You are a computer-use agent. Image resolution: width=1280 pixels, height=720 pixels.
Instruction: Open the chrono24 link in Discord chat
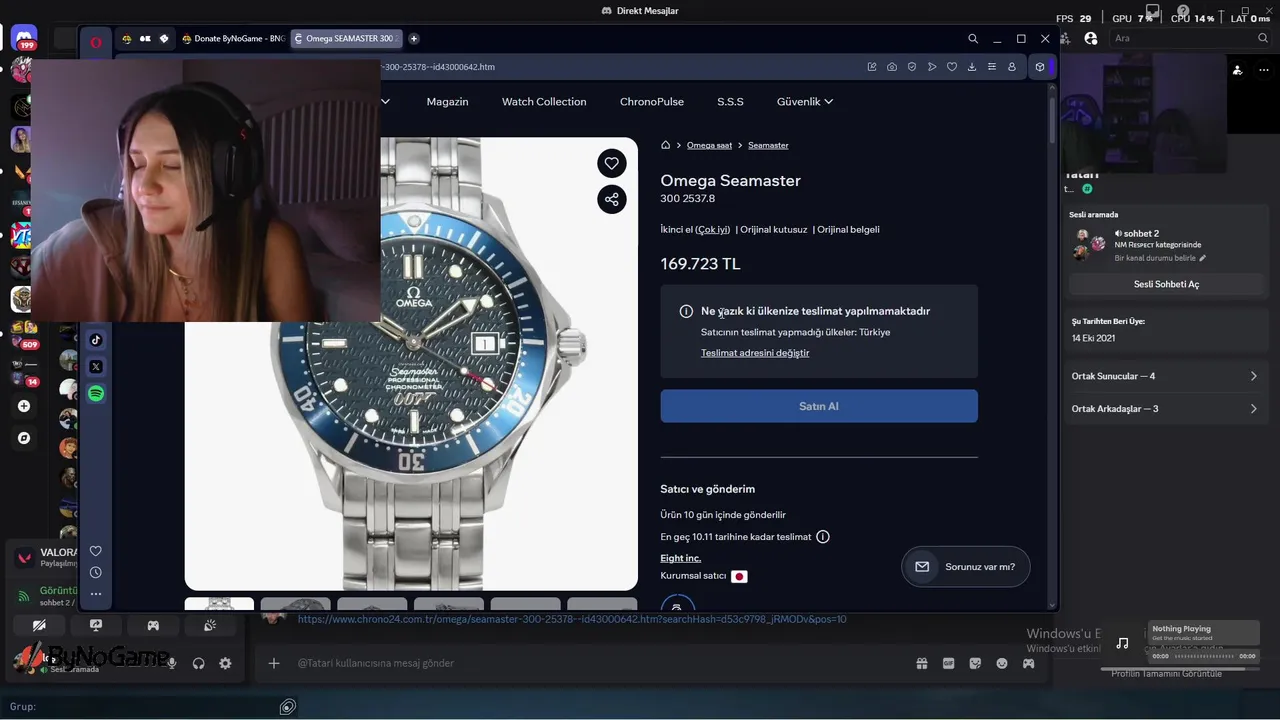(572, 619)
